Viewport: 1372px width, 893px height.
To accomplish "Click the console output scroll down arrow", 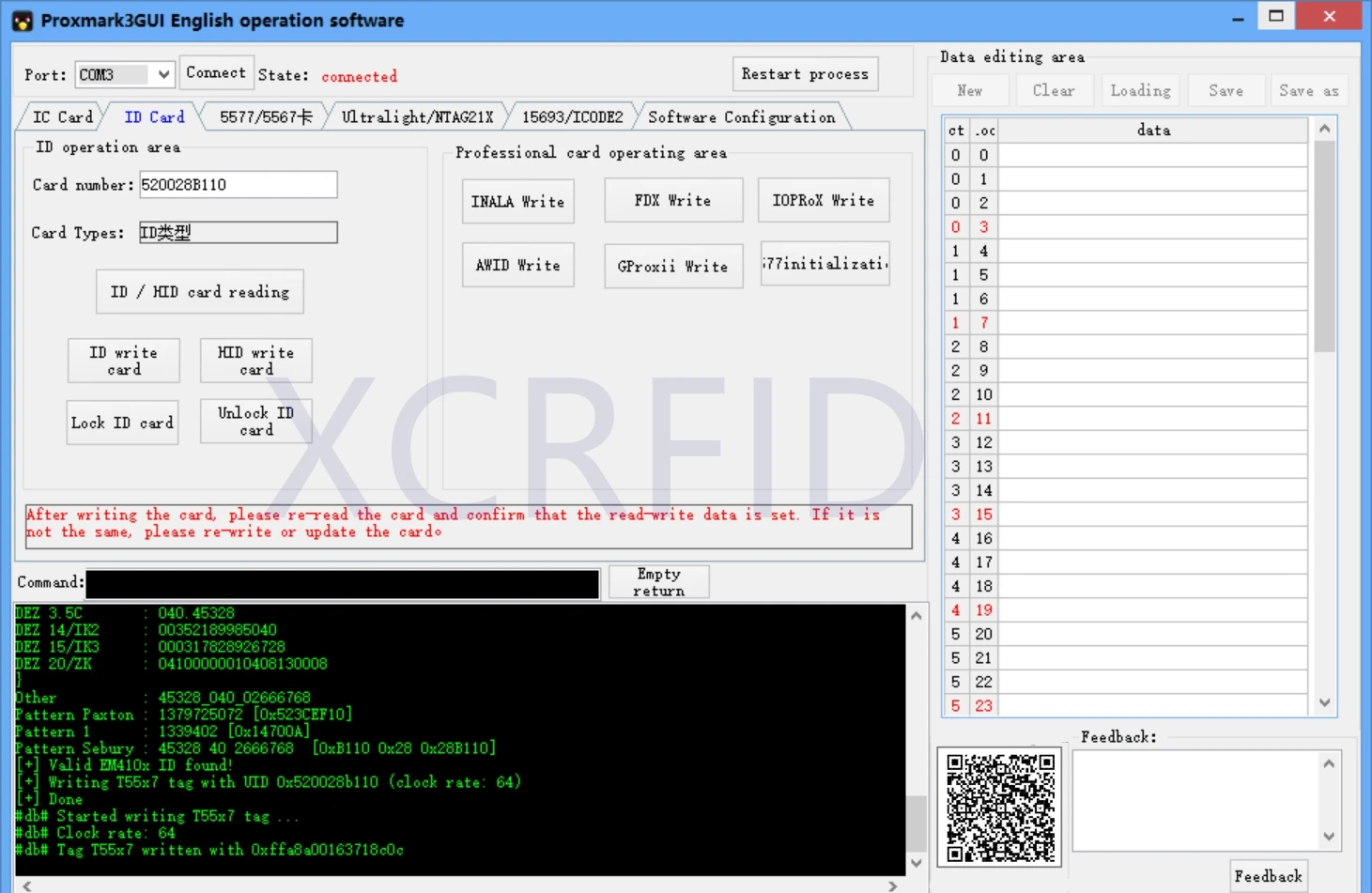I will [x=917, y=863].
